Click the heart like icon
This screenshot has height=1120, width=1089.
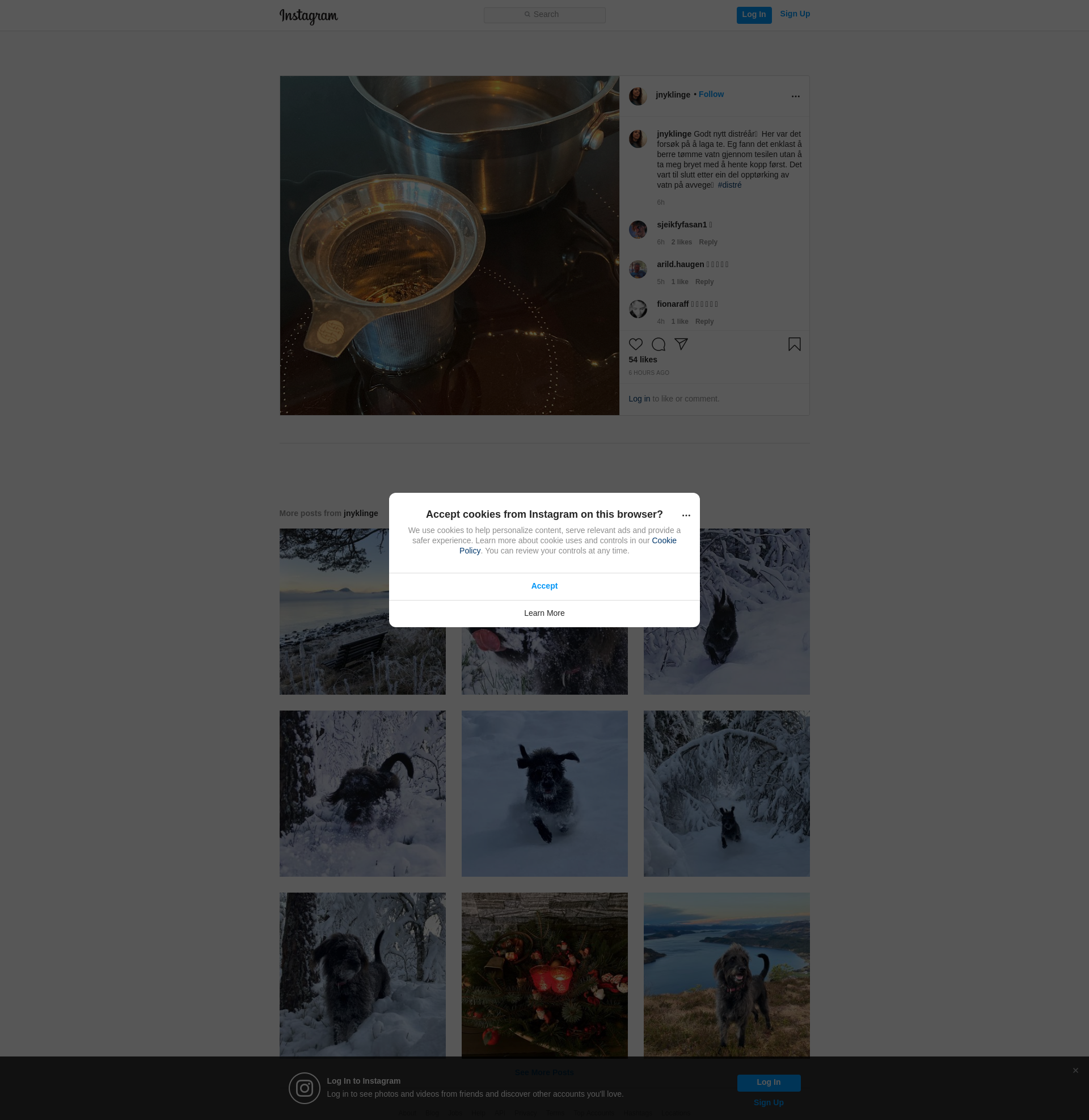(x=635, y=344)
